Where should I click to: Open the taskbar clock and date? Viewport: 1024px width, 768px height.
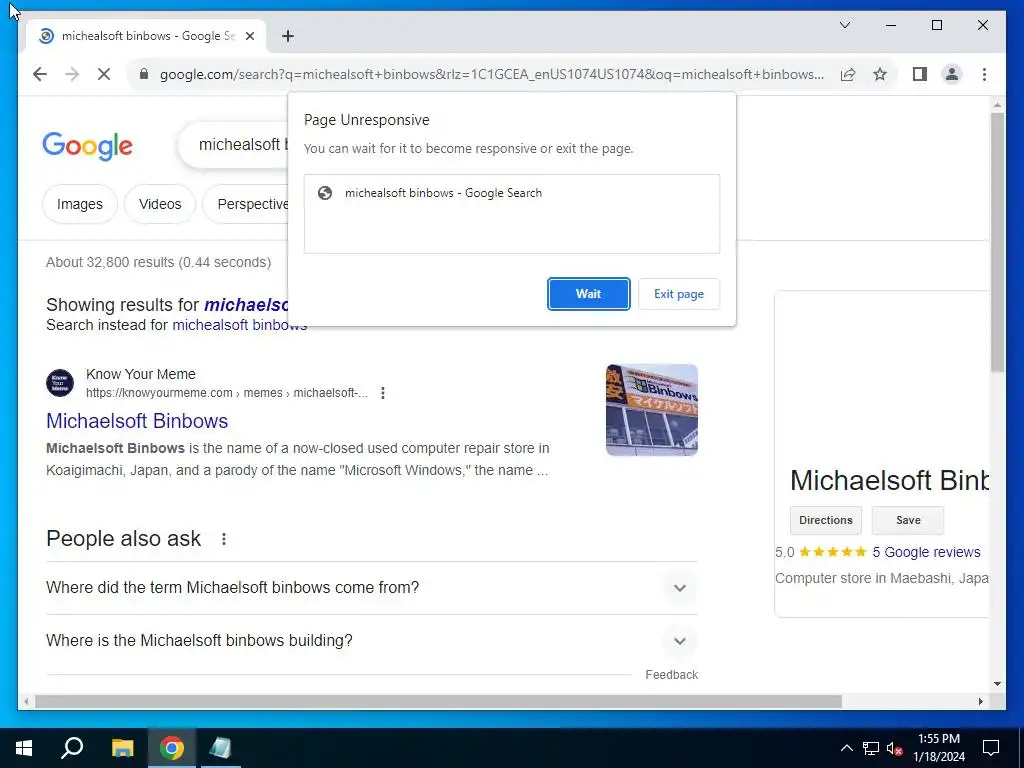(x=938, y=748)
